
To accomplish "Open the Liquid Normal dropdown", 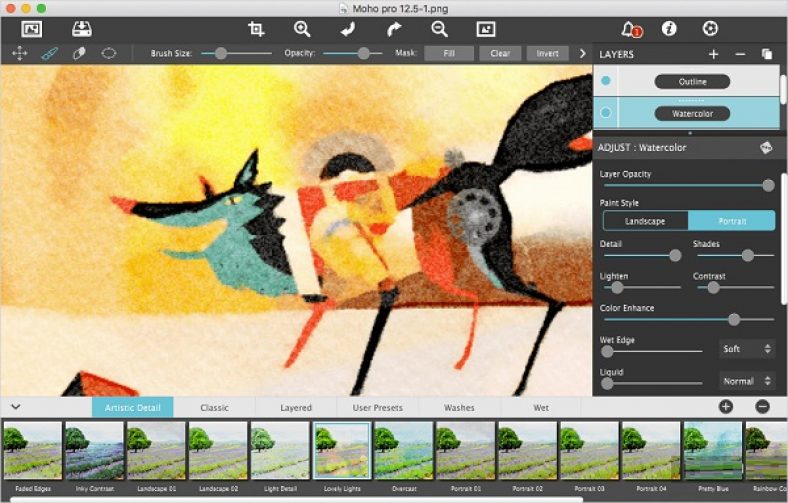I will (746, 381).
